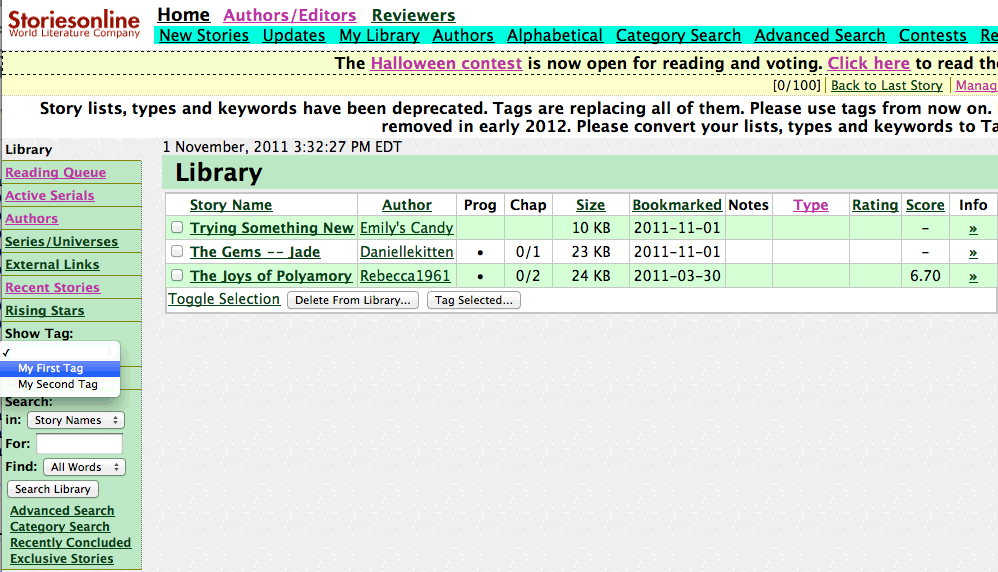Open New Stories menu item
998x572 pixels.
pos(204,36)
